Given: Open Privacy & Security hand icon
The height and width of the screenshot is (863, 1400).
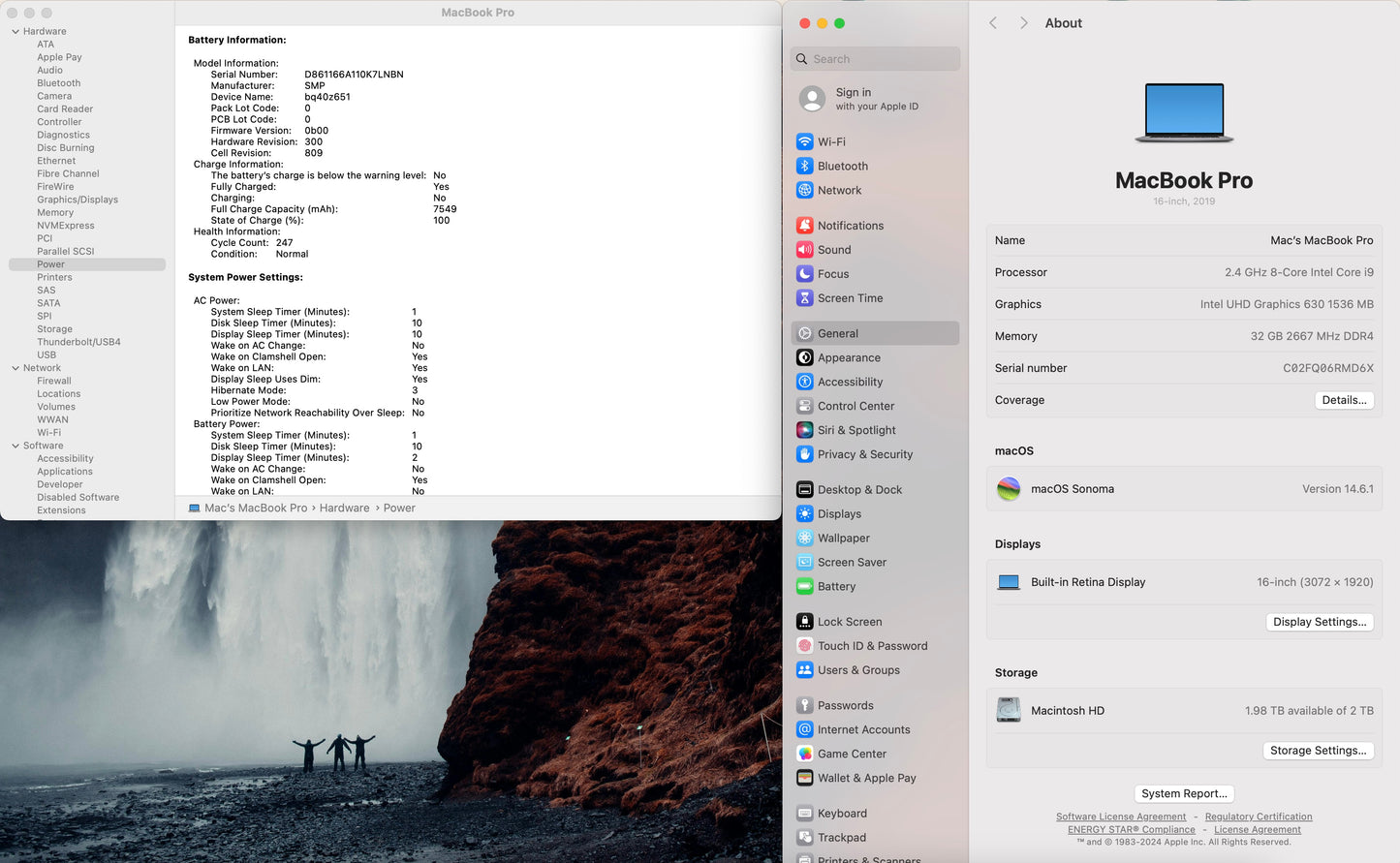Looking at the screenshot, I should (x=804, y=454).
